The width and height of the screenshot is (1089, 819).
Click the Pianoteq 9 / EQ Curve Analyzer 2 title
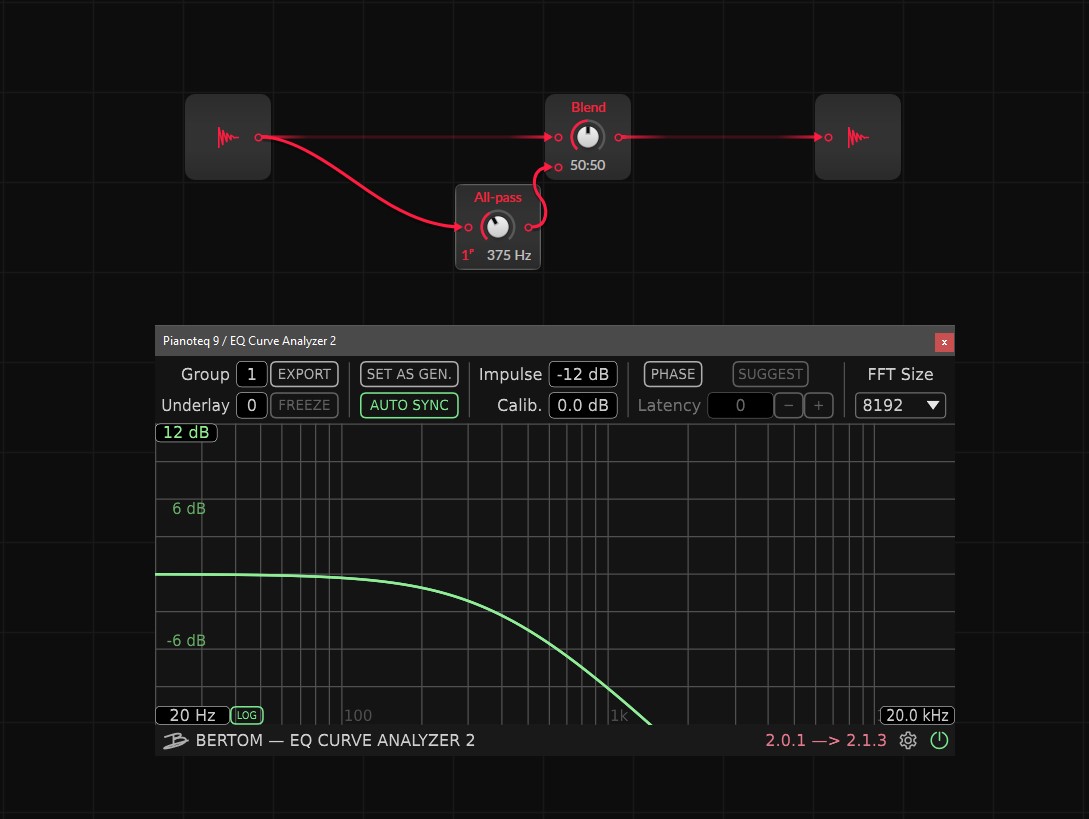click(x=249, y=341)
